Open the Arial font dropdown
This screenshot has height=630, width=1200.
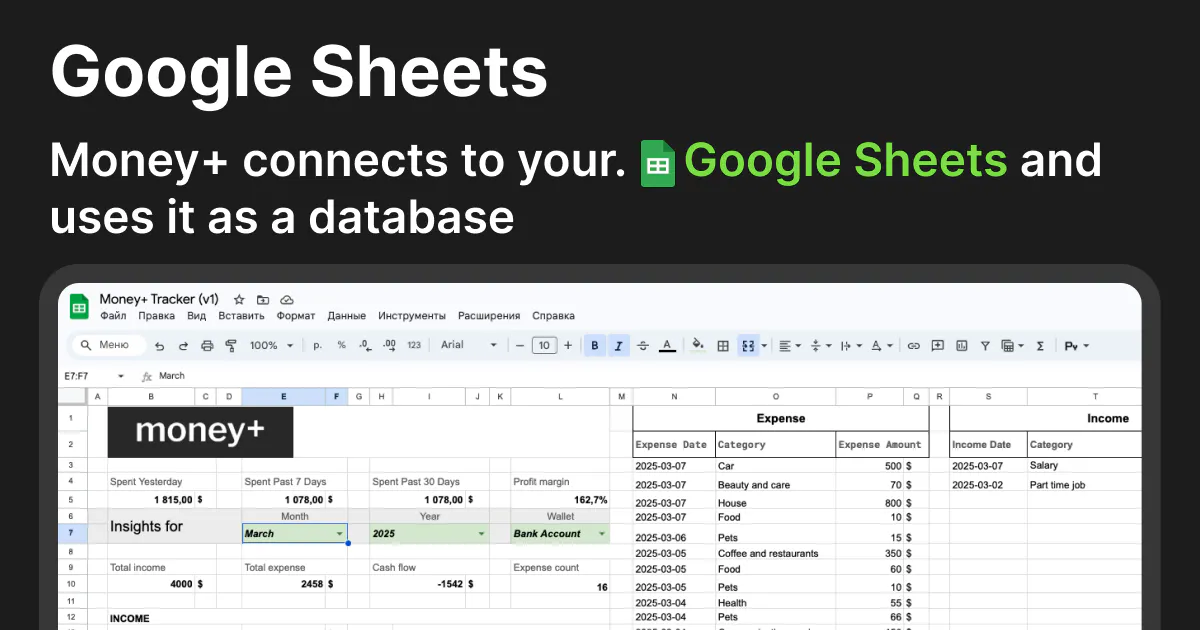click(x=469, y=345)
